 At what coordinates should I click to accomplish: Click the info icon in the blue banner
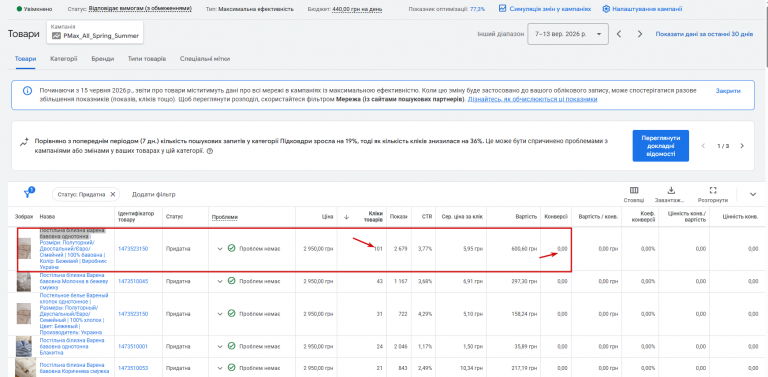[x=27, y=91]
